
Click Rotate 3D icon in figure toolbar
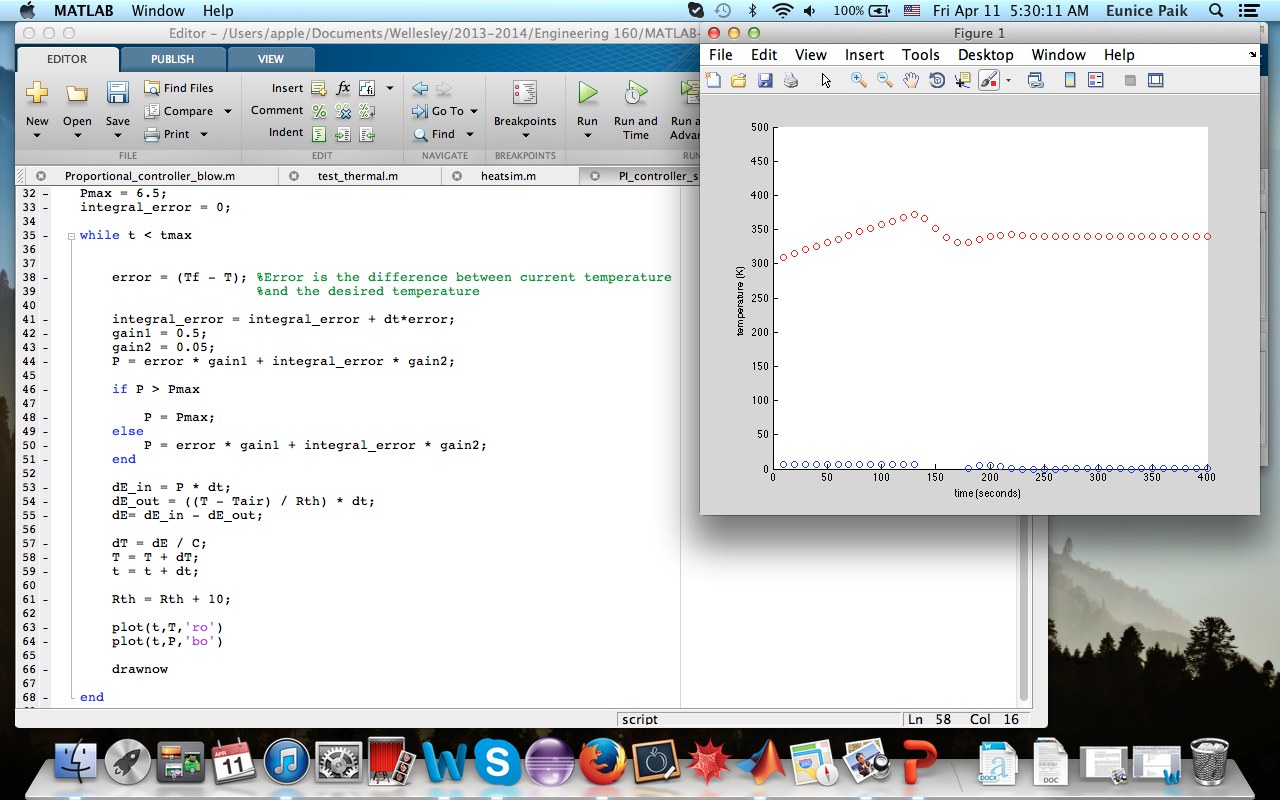click(x=935, y=79)
